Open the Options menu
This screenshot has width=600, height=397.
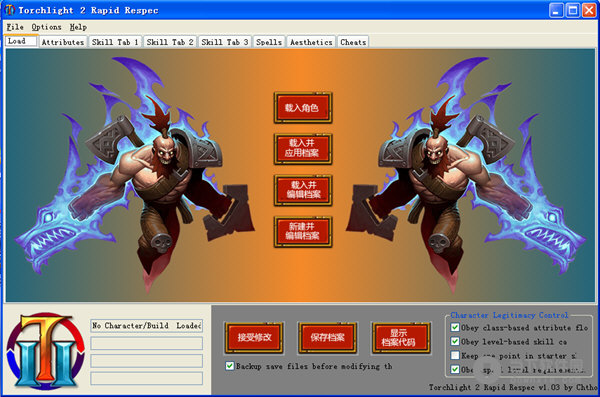46,27
